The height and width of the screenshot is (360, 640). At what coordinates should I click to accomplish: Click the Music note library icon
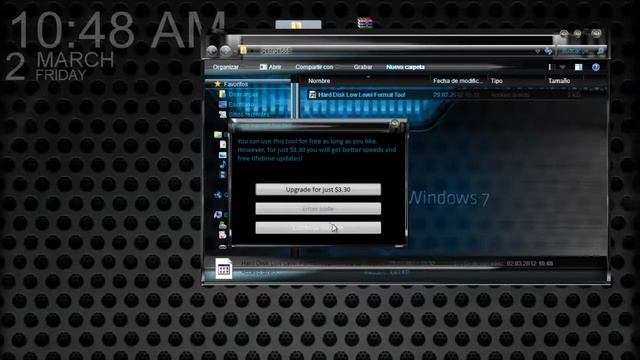click(x=223, y=164)
